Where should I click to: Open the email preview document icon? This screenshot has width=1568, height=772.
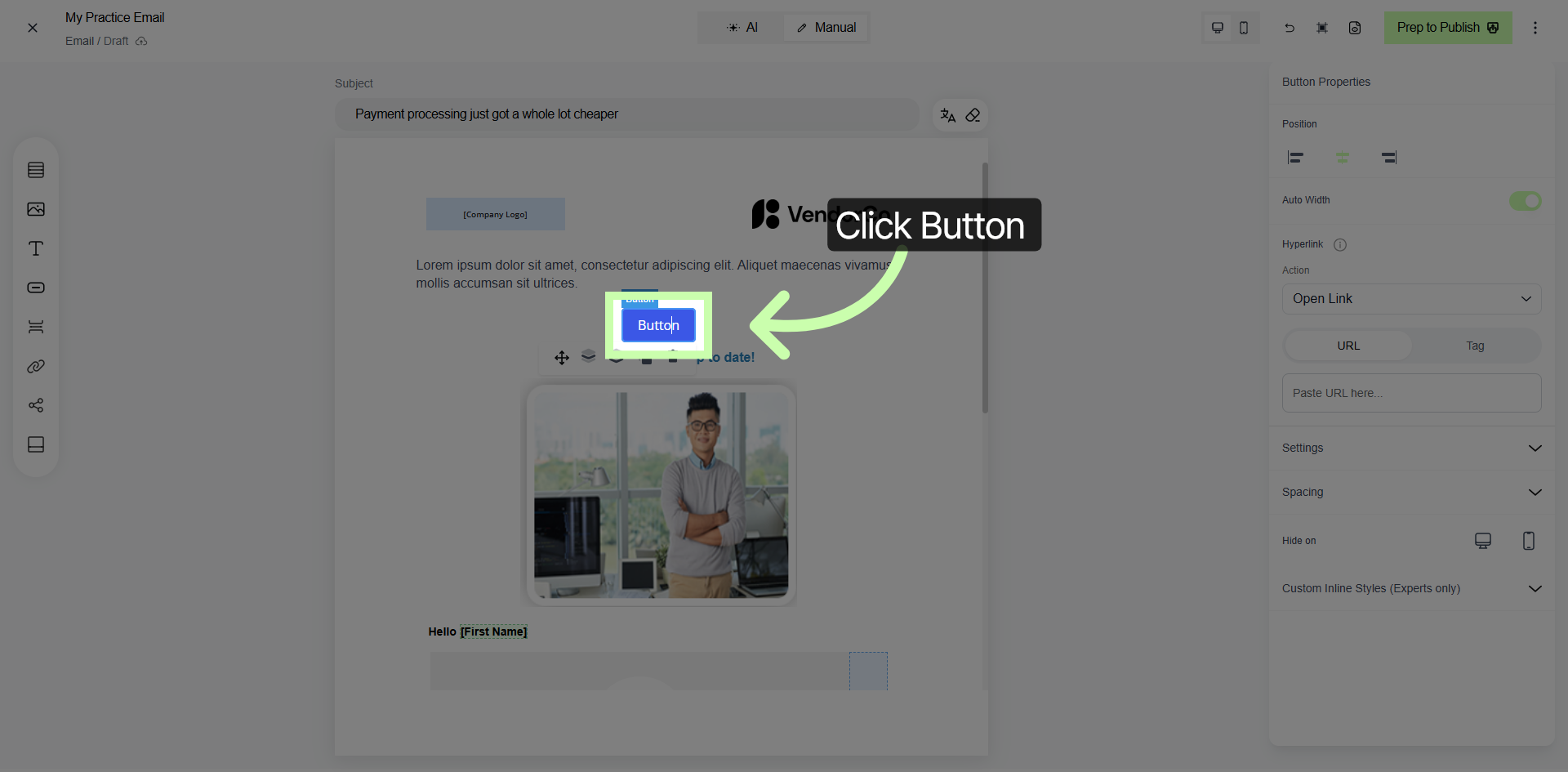tap(1355, 28)
